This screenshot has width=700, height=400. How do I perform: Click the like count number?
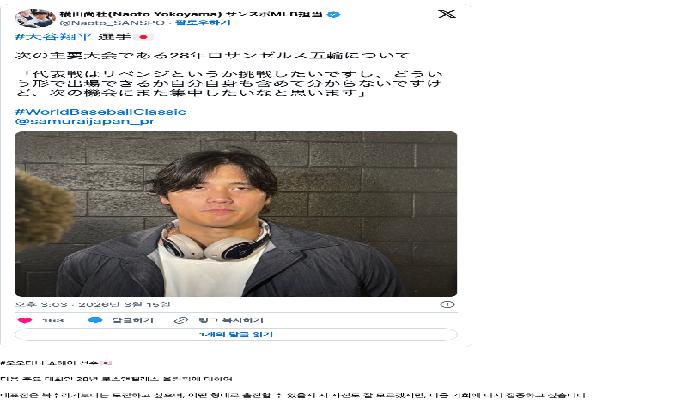[53, 320]
